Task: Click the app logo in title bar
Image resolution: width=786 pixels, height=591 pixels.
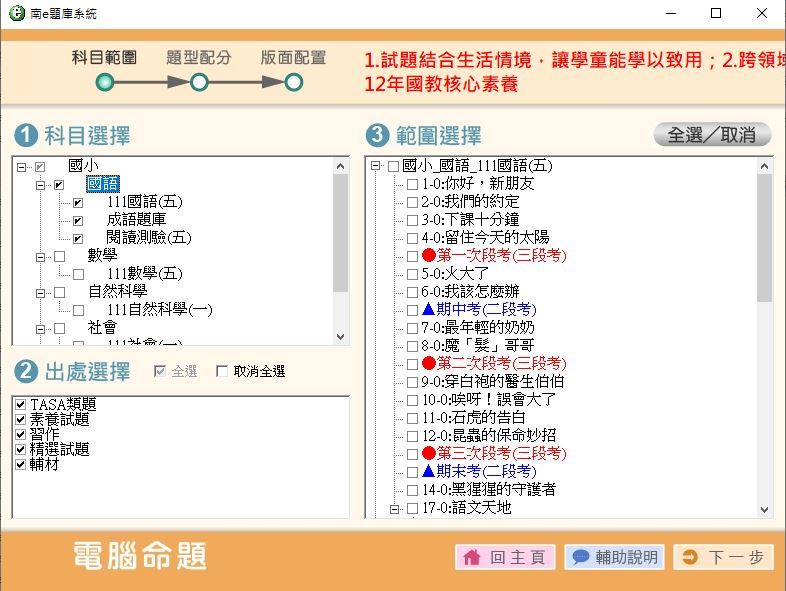Action: [15, 13]
